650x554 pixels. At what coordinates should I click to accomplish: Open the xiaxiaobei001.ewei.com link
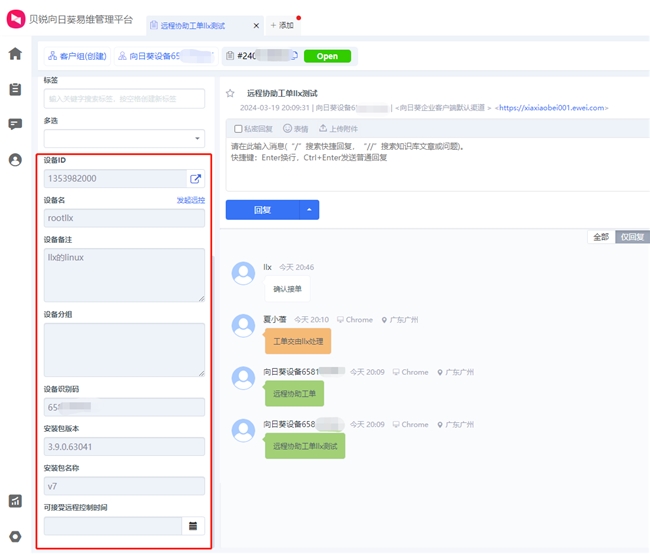click(552, 108)
